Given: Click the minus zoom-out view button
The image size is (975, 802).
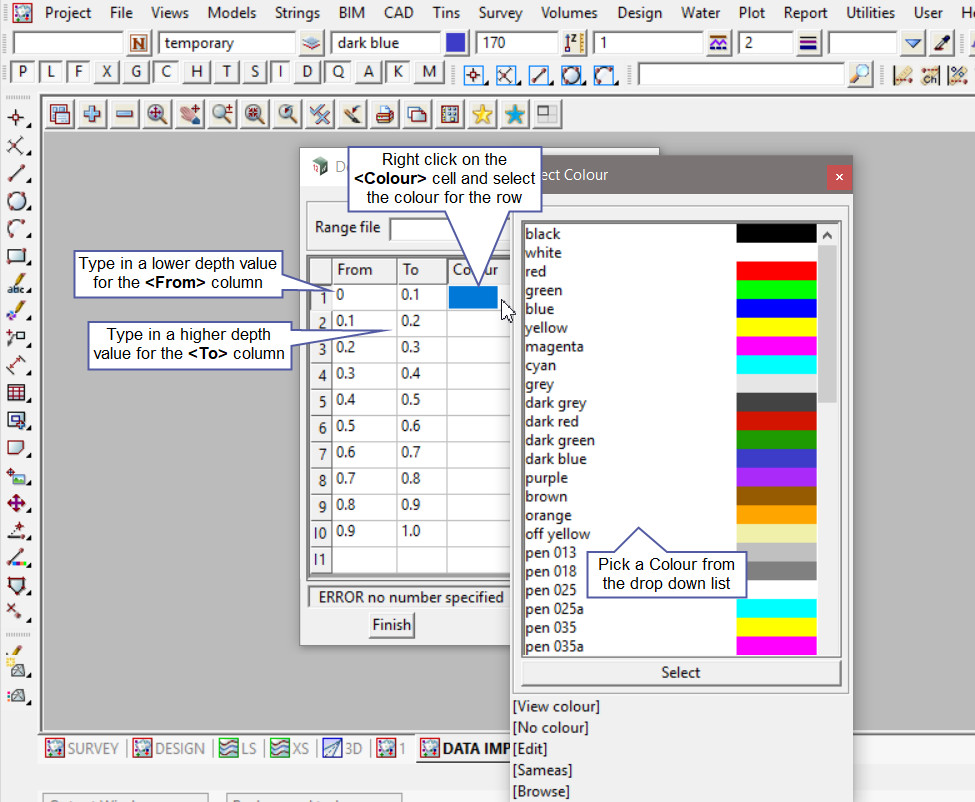Looking at the screenshot, I should (x=124, y=114).
